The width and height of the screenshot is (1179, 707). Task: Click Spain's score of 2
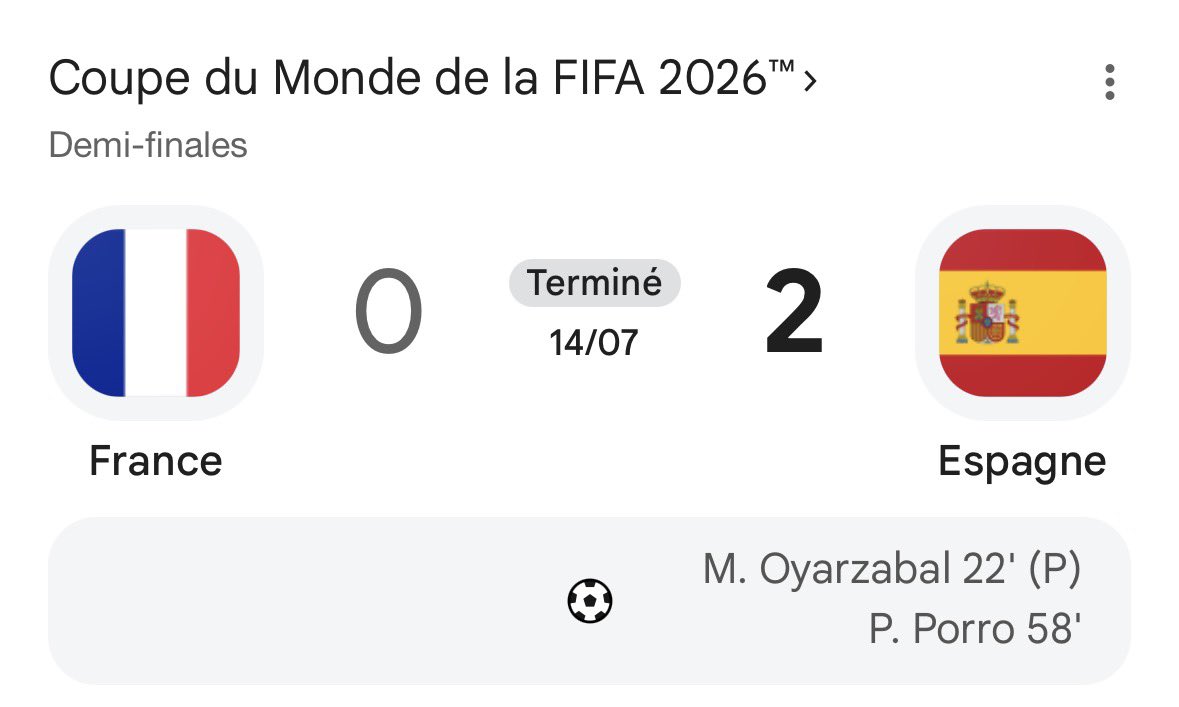[x=794, y=311]
